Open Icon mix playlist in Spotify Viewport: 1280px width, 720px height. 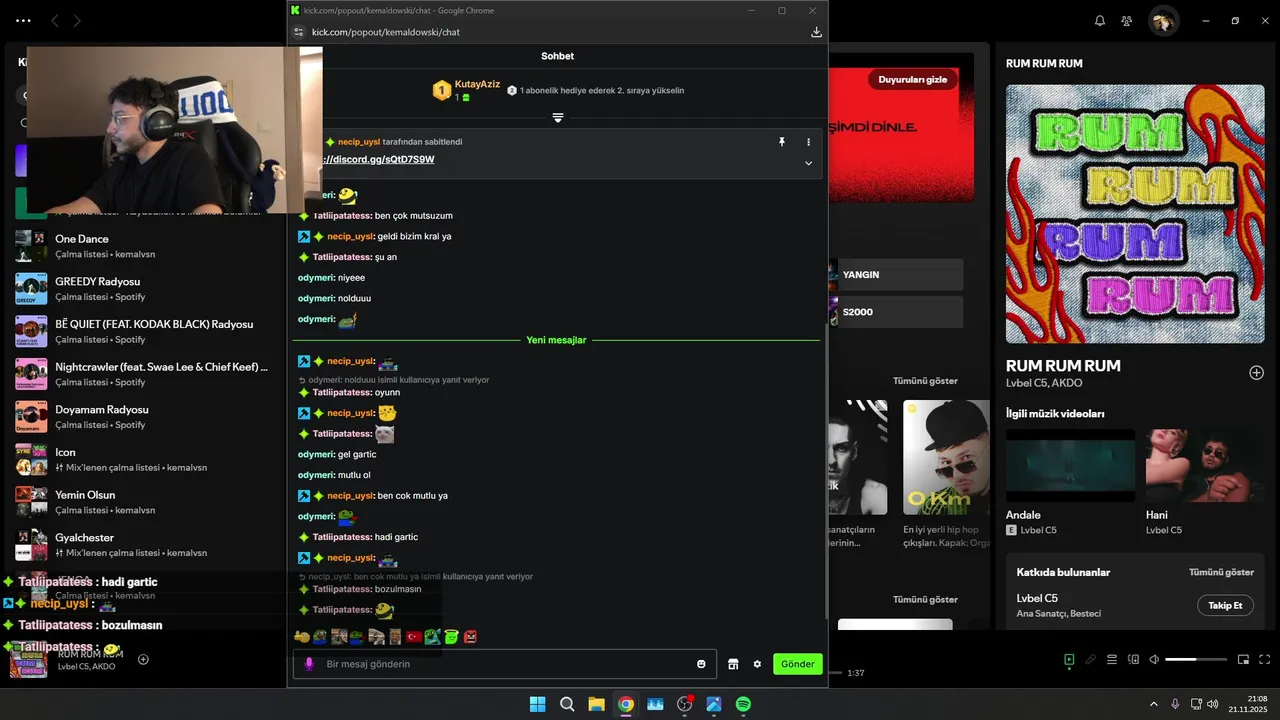140,459
